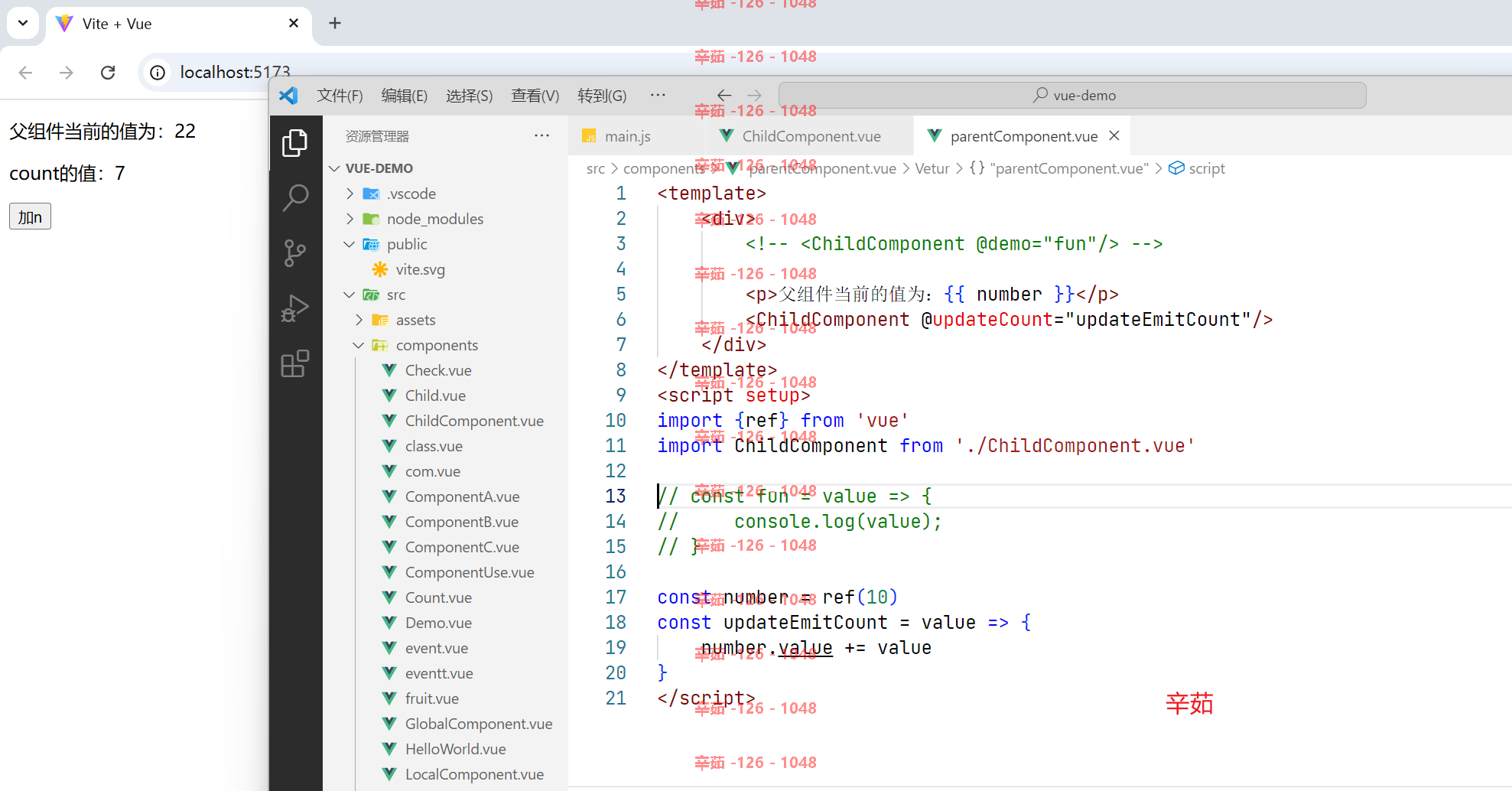This screenshot has height=791, width=1512.
Task: Open the Source Control view
Action: click(x=295, y=252)
